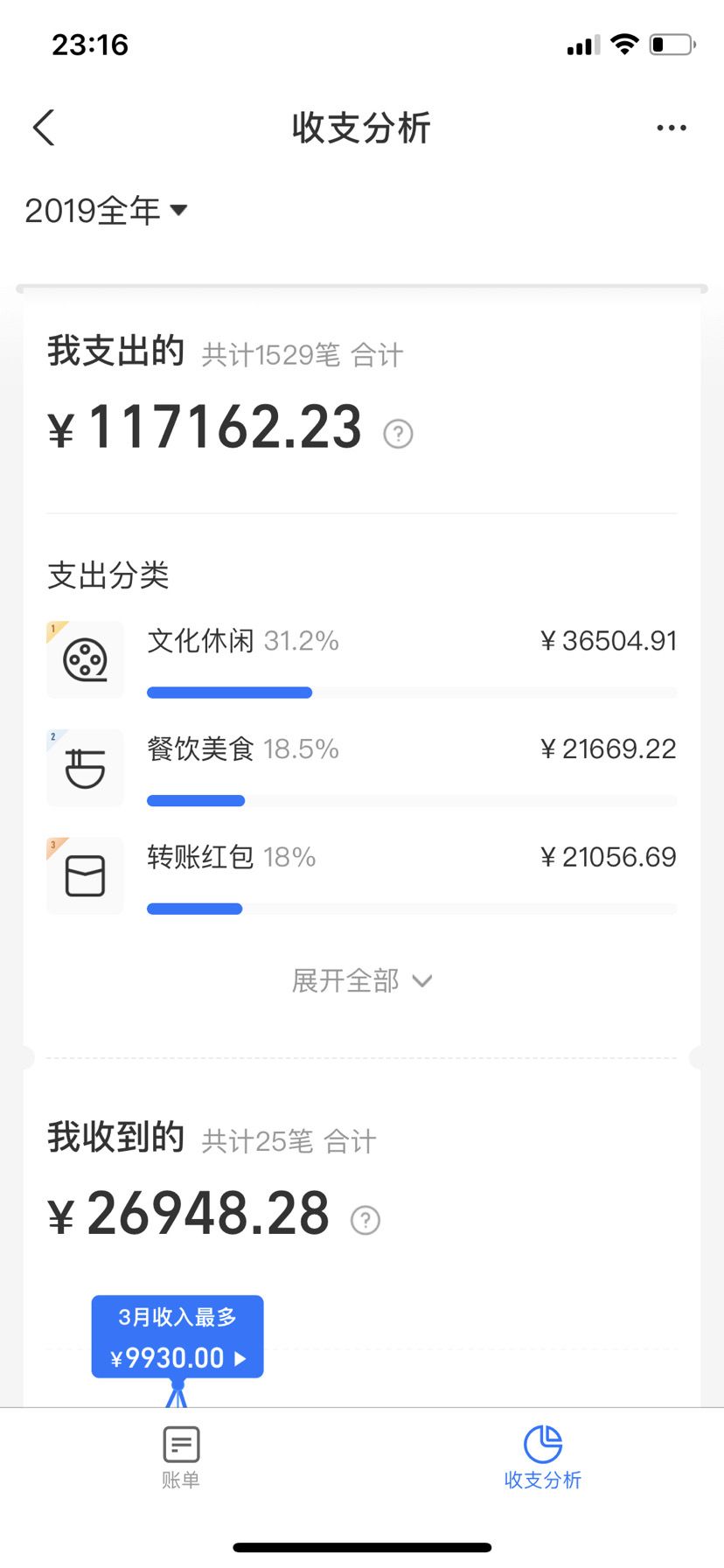This screenshot has width=724, height=1568.
Task: Switch to the 收支分析 tab
Action: 543,1458
